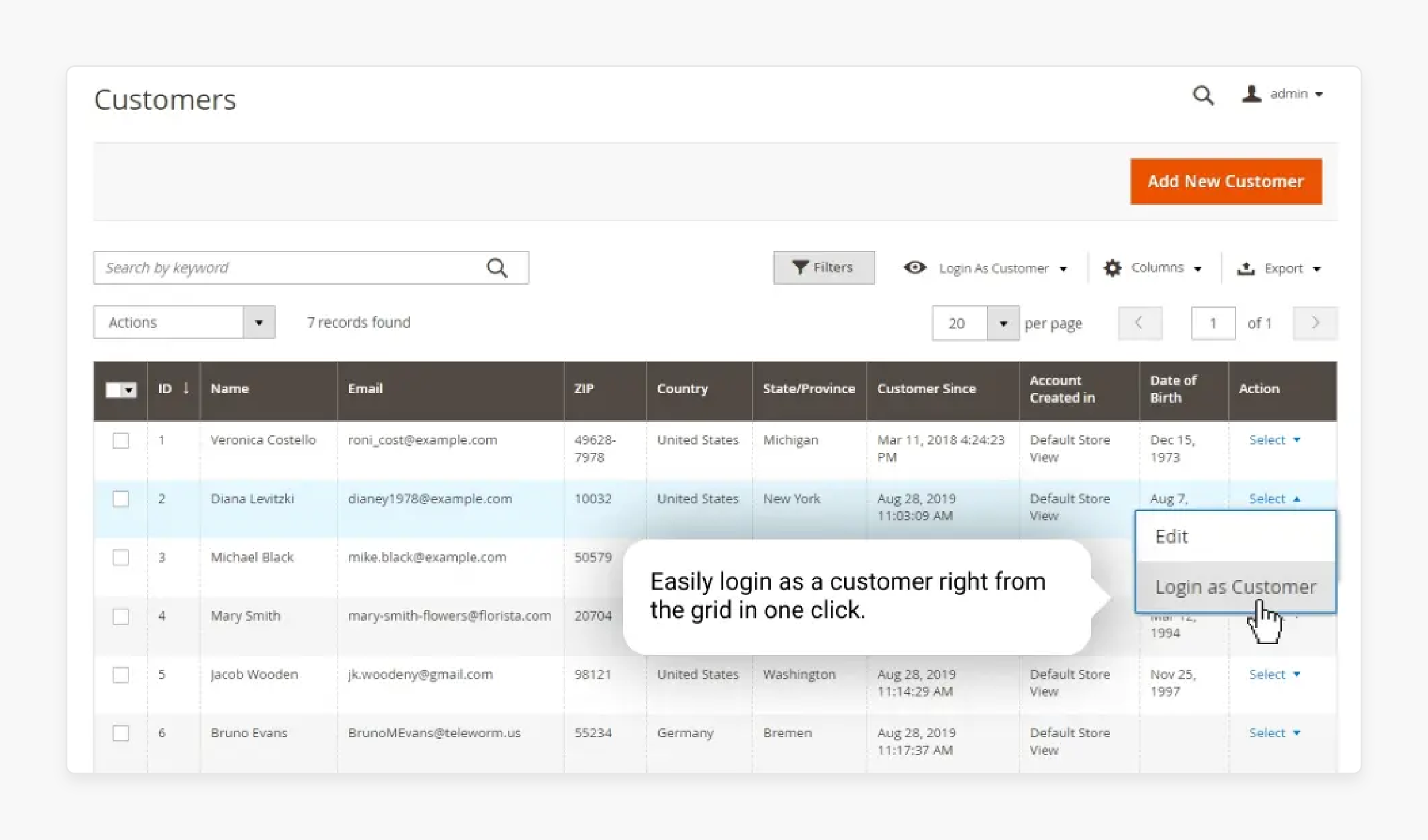Click email roni_cost@example.com
This screenshot has width=1428, height=840.
pos(422,440)
